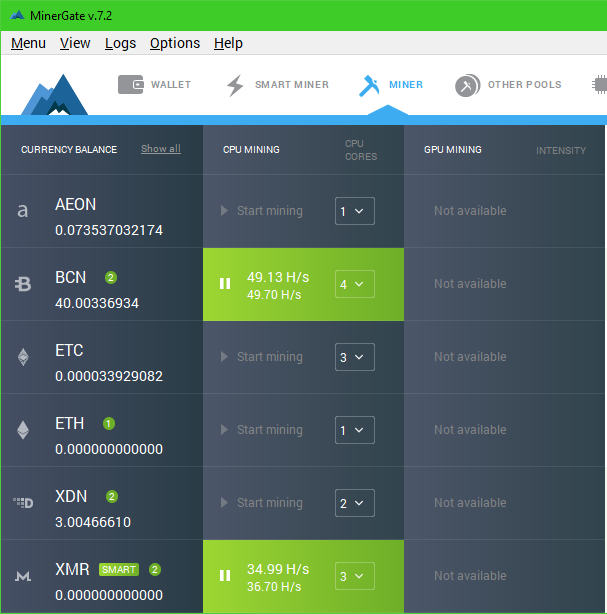
Task: Start mining ETH
Action: point(262,430)
